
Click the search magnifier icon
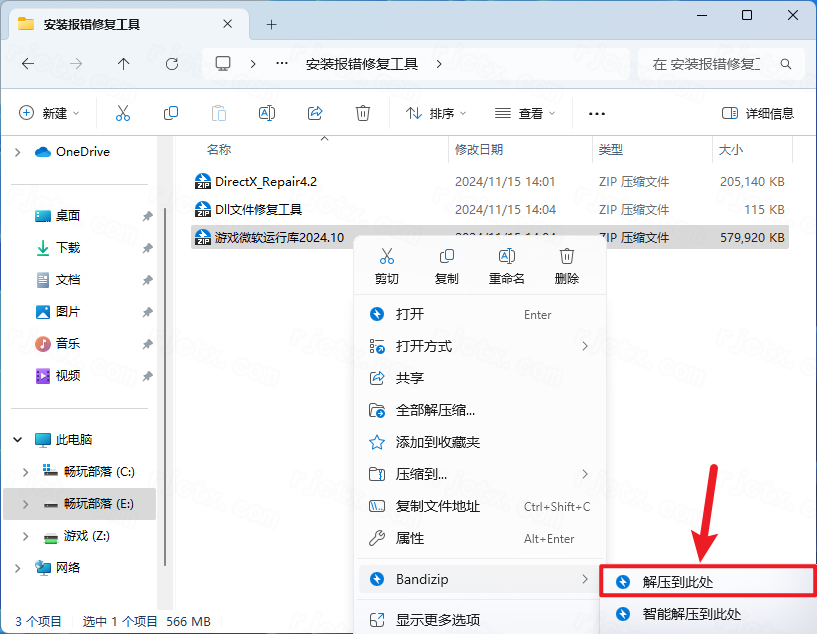click(786, 64)
